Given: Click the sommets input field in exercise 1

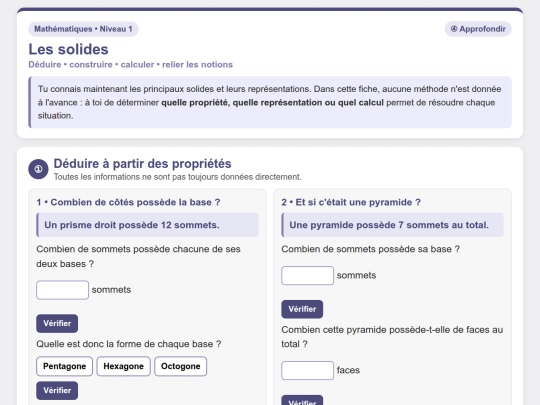Looking at the screenshot, I should click(x=62, y=290).
